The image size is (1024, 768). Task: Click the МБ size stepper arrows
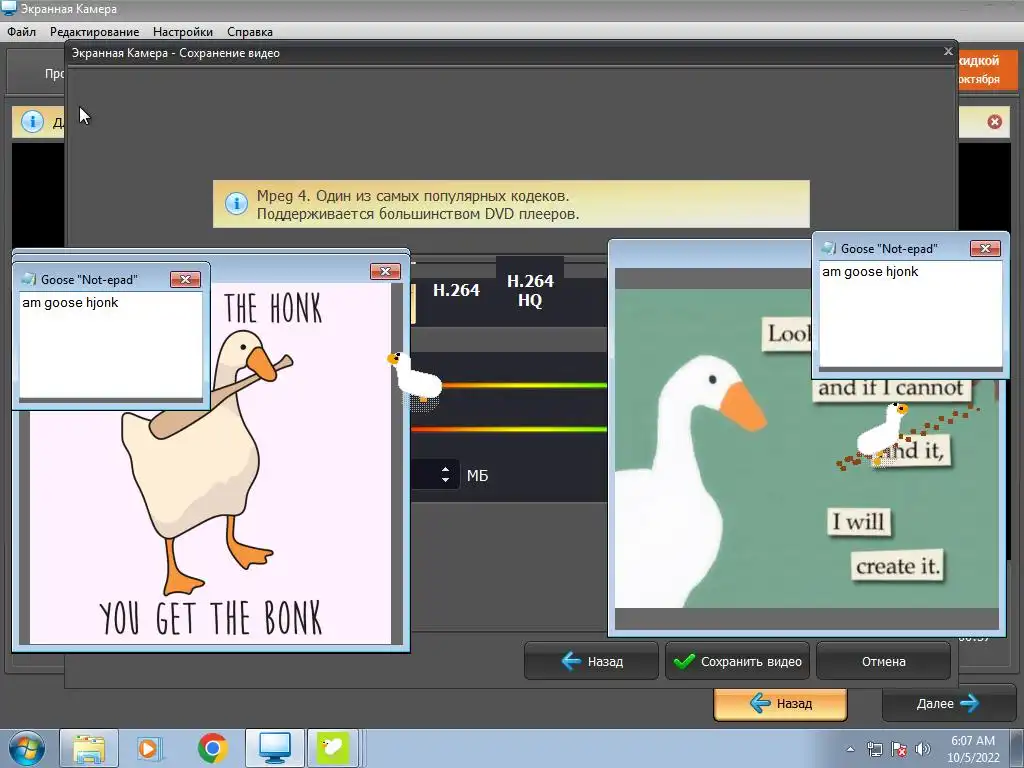point(445,475)
